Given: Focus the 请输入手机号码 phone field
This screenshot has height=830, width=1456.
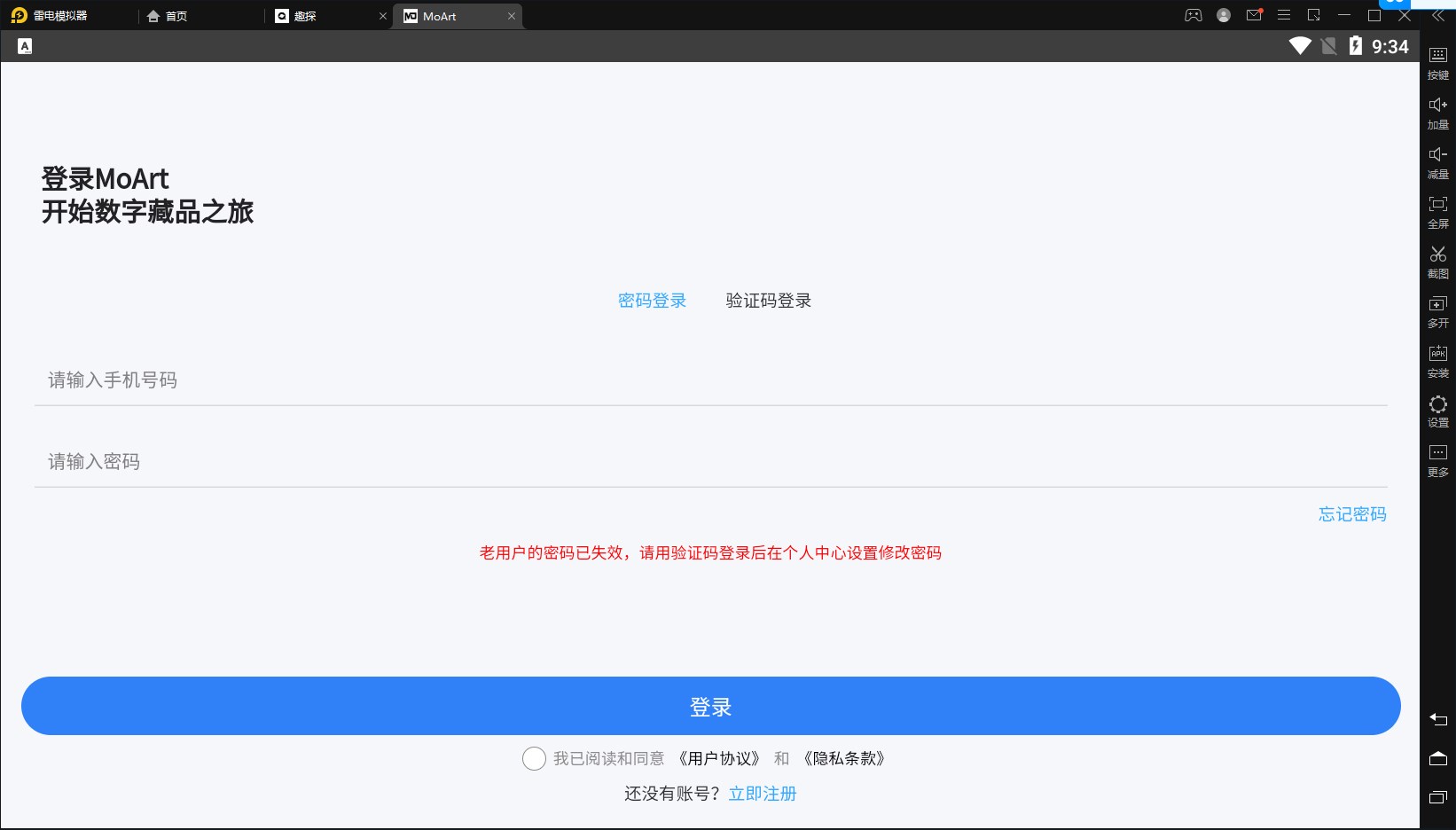Looking at the screenshot, I should coord(711,380).
